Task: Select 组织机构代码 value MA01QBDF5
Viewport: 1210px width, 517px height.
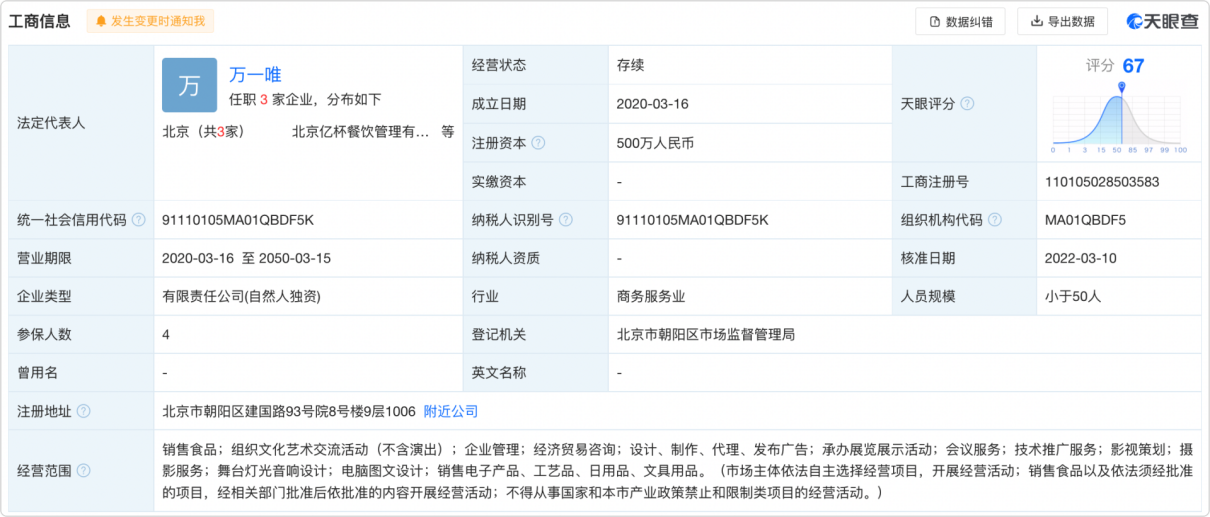Action: pyautogui.click(x=1085, y=220)
